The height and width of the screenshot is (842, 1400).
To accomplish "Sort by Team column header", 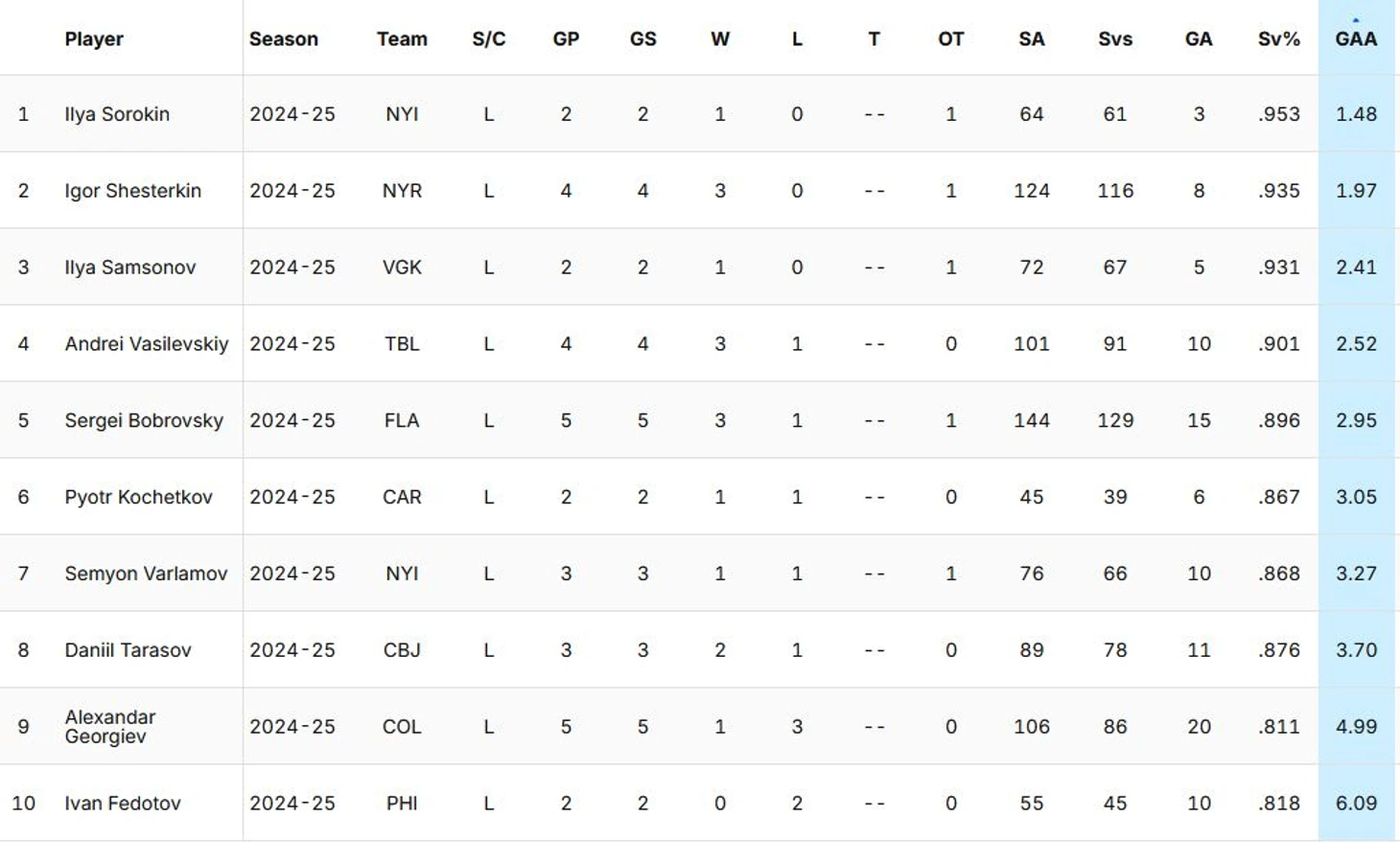I will click(402, 39).
